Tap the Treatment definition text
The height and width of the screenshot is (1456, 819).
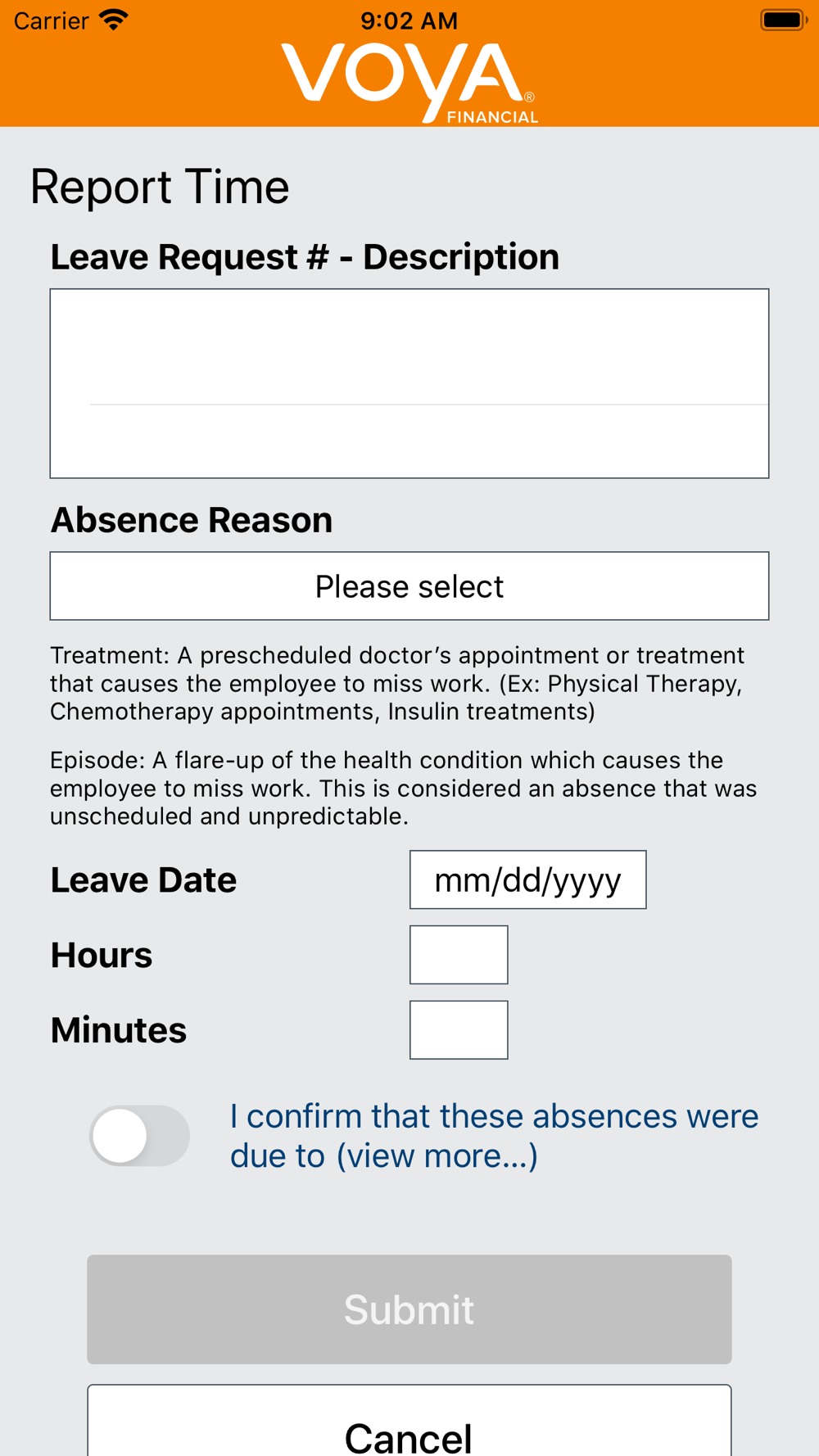pyautogui.click(x=397, y=683)
